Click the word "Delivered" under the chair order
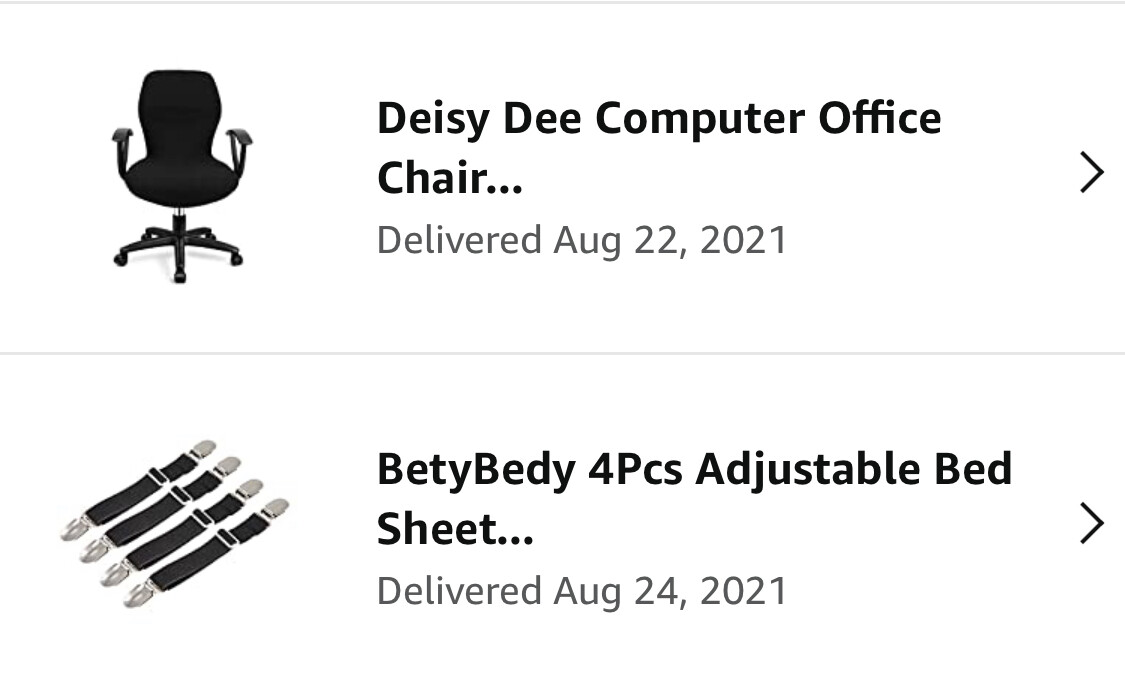This screenshot has height=700, width=1125. tap(459, 240)
